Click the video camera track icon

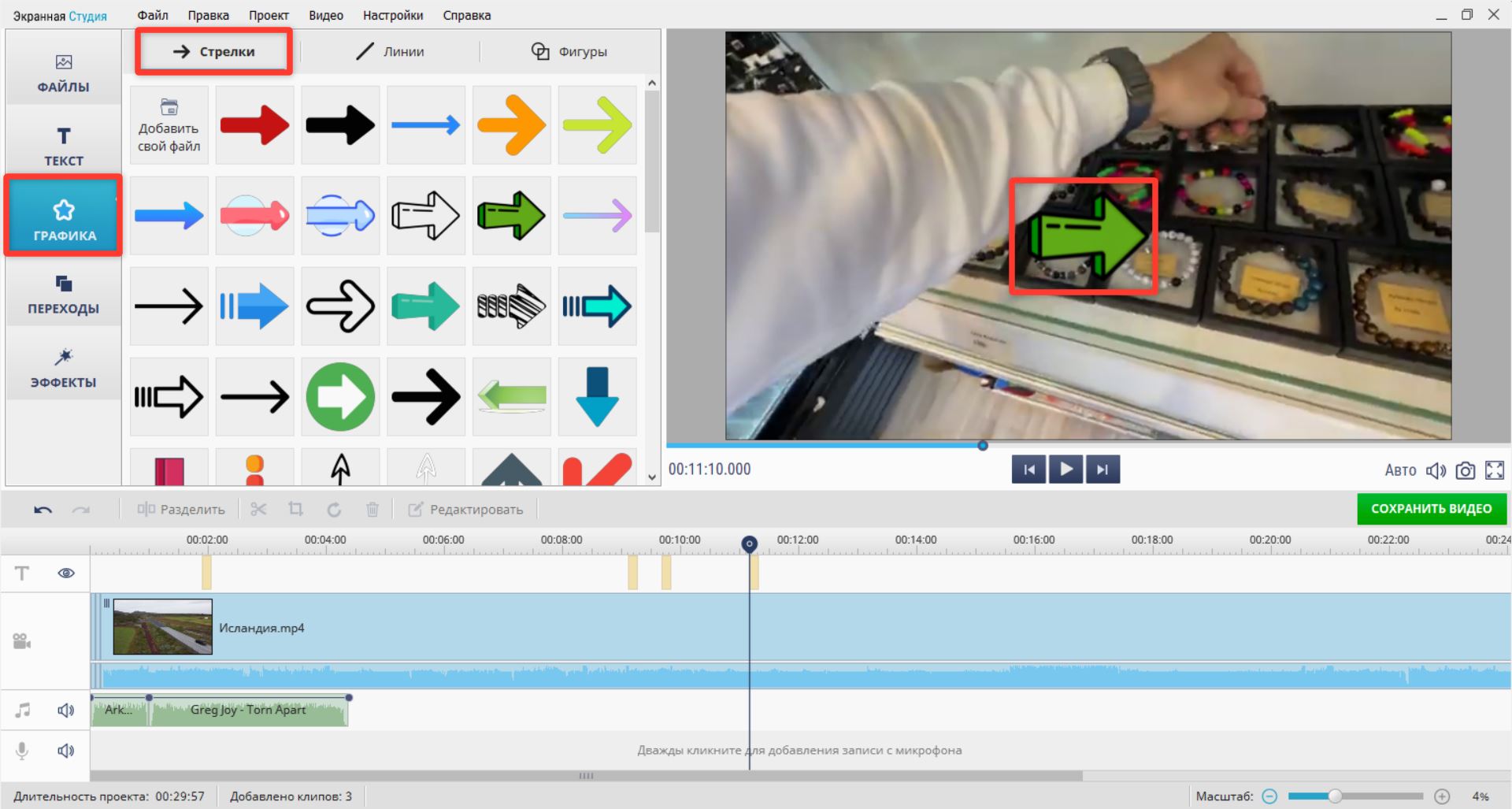pos(22,641)
